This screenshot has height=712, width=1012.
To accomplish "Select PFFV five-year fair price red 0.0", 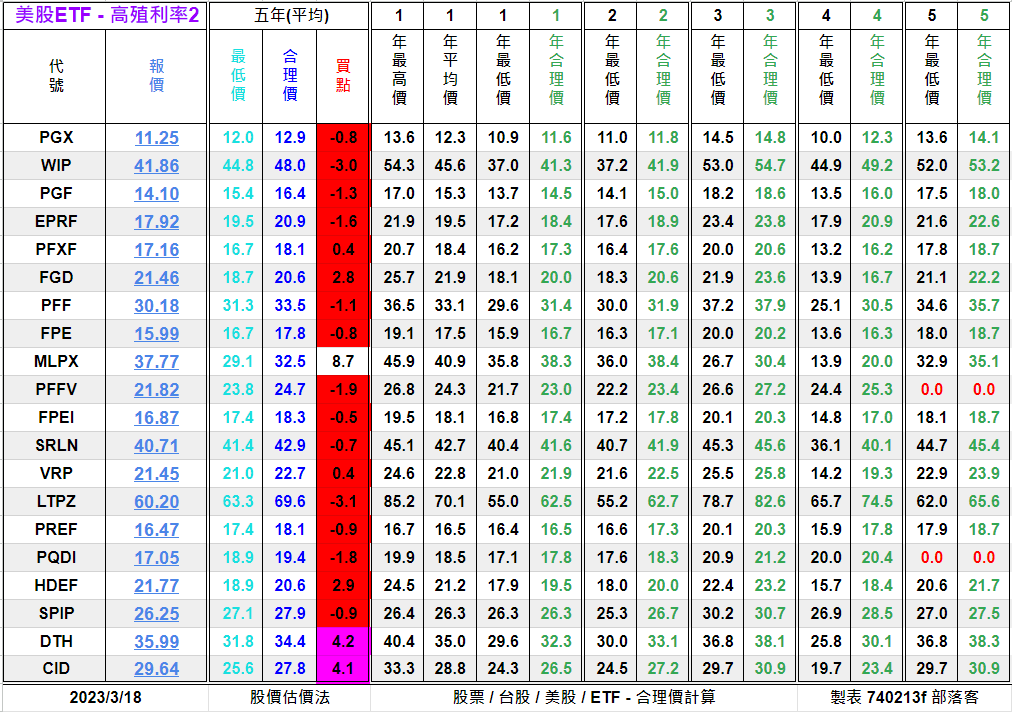I will (984, 390).
